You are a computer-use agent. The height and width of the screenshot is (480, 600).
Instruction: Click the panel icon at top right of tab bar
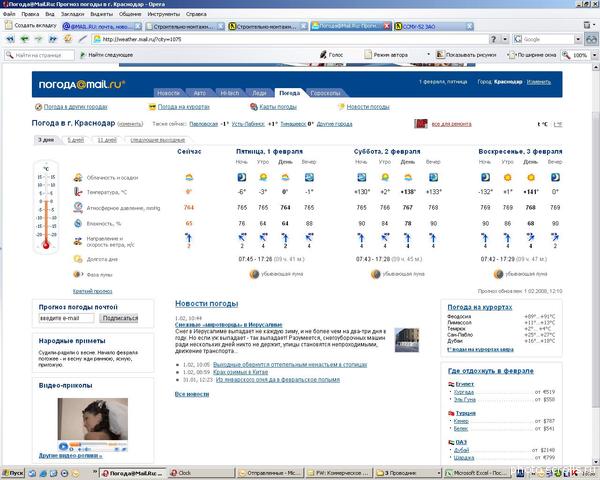pyautogui.click(x=587, y=25)
